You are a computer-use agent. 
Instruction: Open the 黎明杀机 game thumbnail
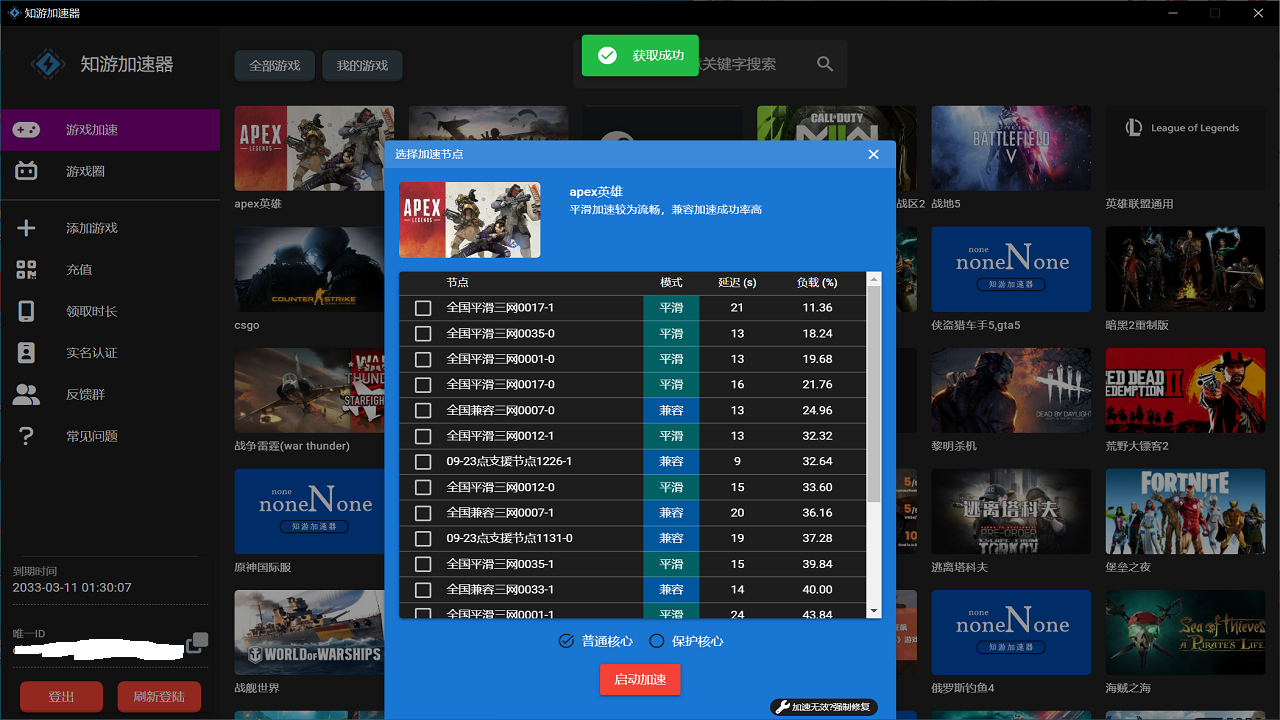point(1011,391)
